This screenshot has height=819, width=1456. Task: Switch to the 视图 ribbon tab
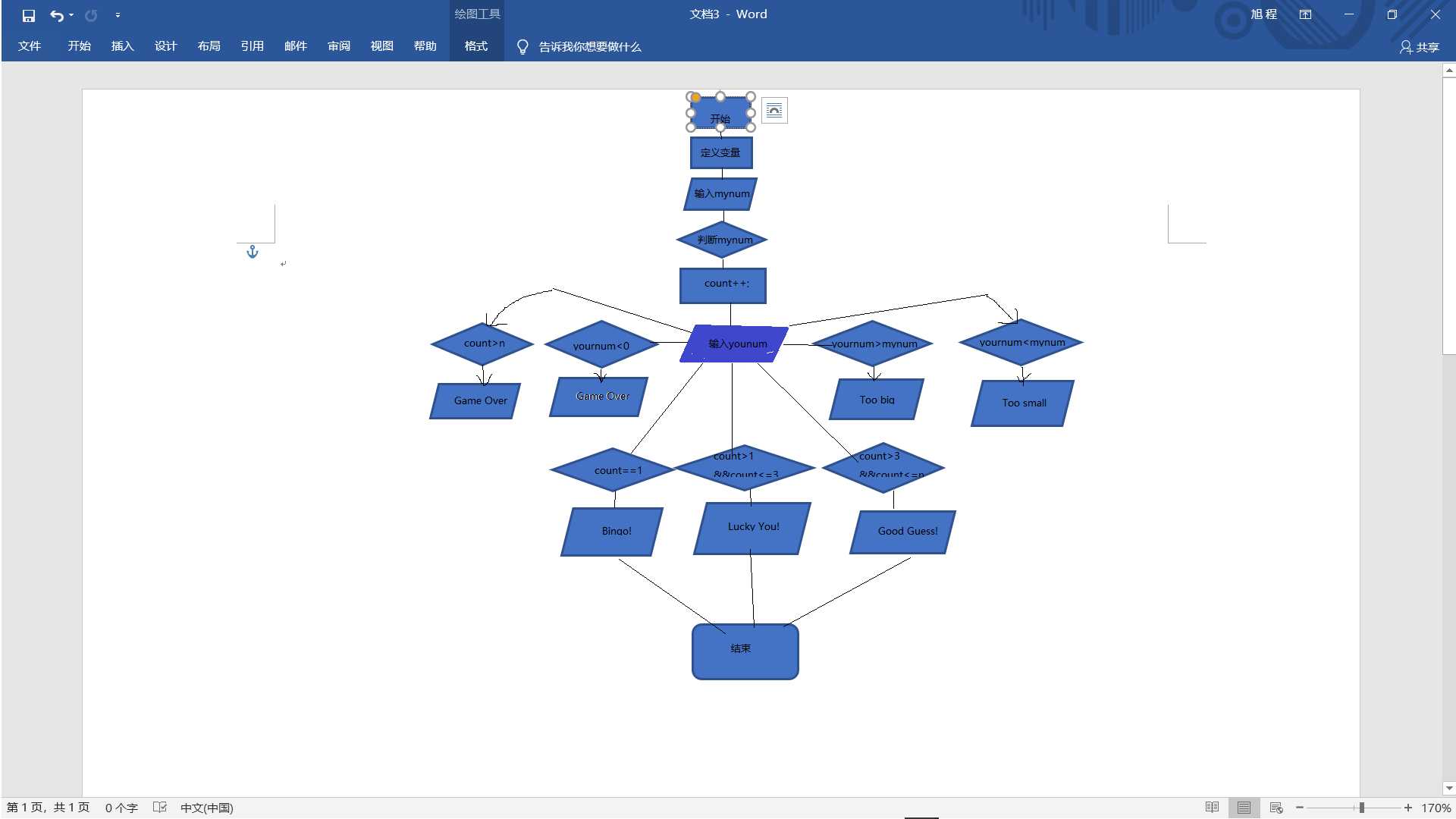[381, 46]
